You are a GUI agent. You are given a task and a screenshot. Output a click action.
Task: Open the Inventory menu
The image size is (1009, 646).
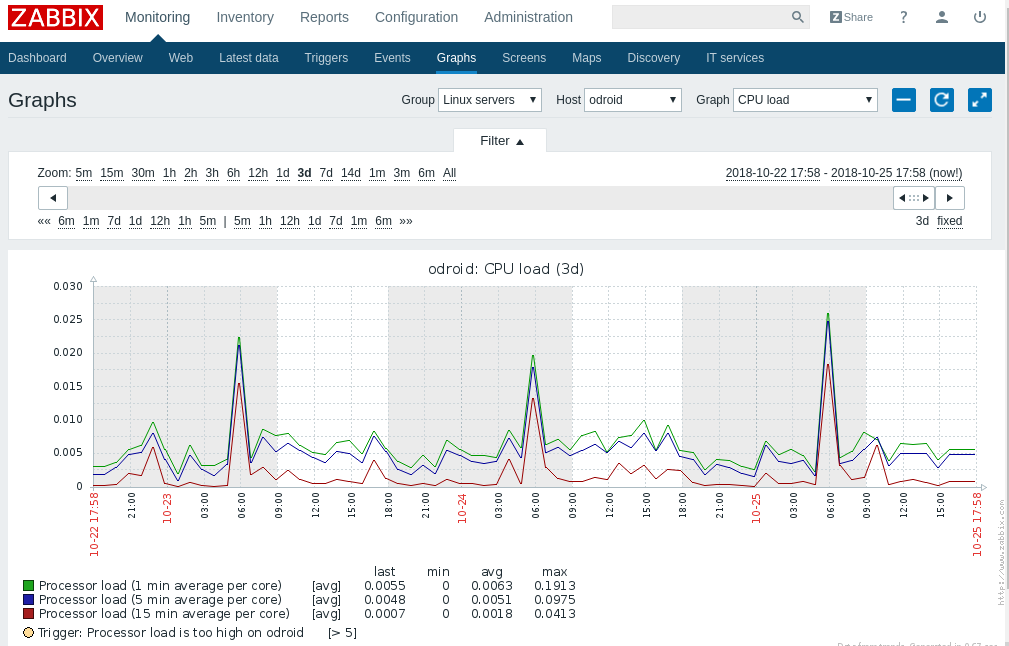click(x=245, y=17)
